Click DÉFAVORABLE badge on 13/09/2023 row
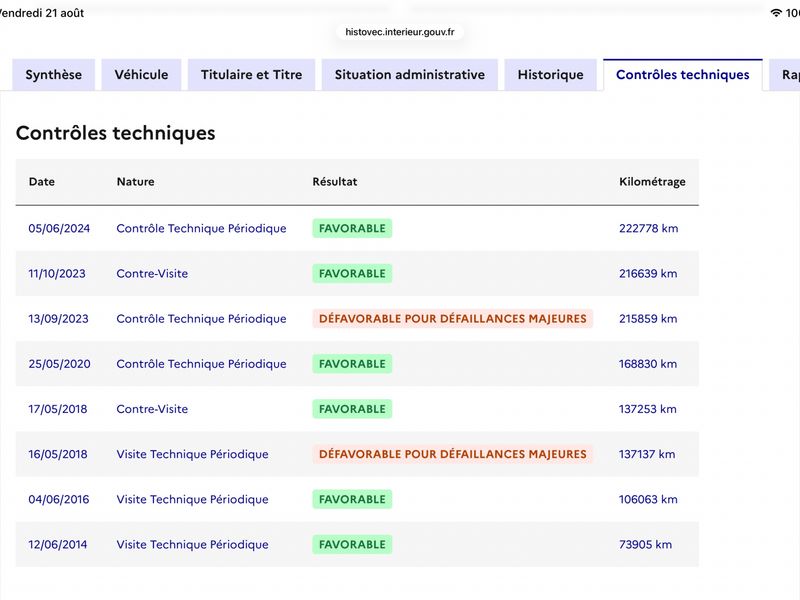The image size is (800, 600). click(x=453, y=318)
